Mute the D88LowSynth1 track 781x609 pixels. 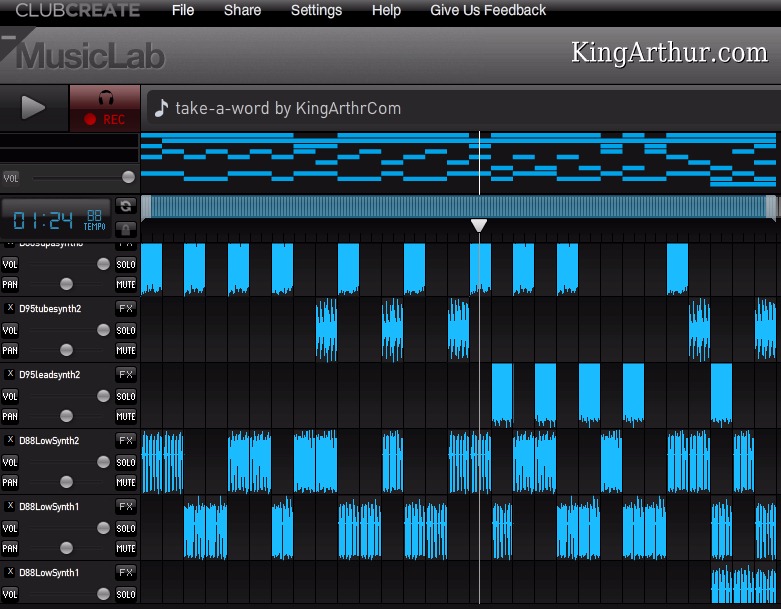[x=126, y=548]
